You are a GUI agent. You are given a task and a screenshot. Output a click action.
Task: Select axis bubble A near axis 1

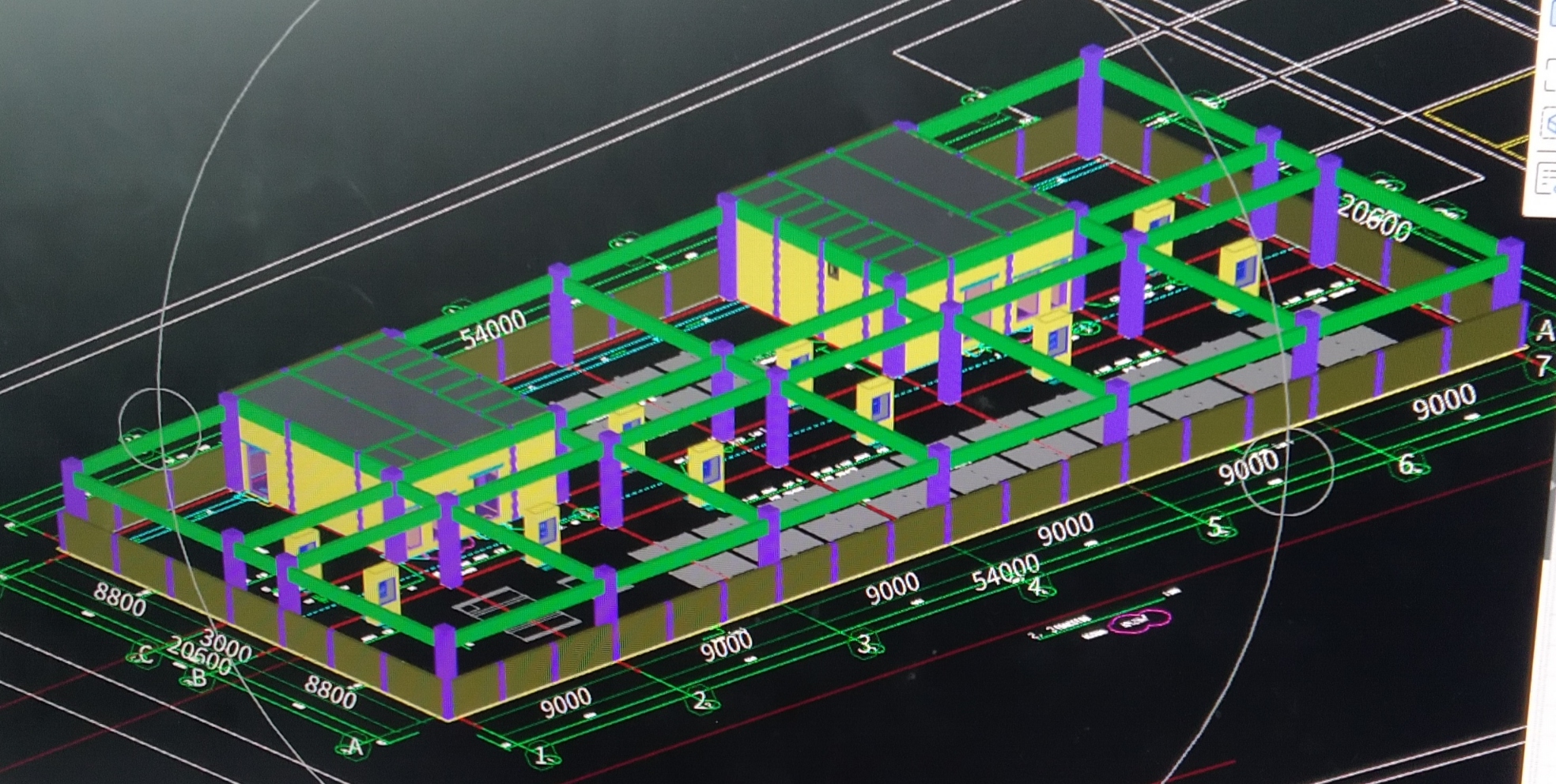(355, 745)
